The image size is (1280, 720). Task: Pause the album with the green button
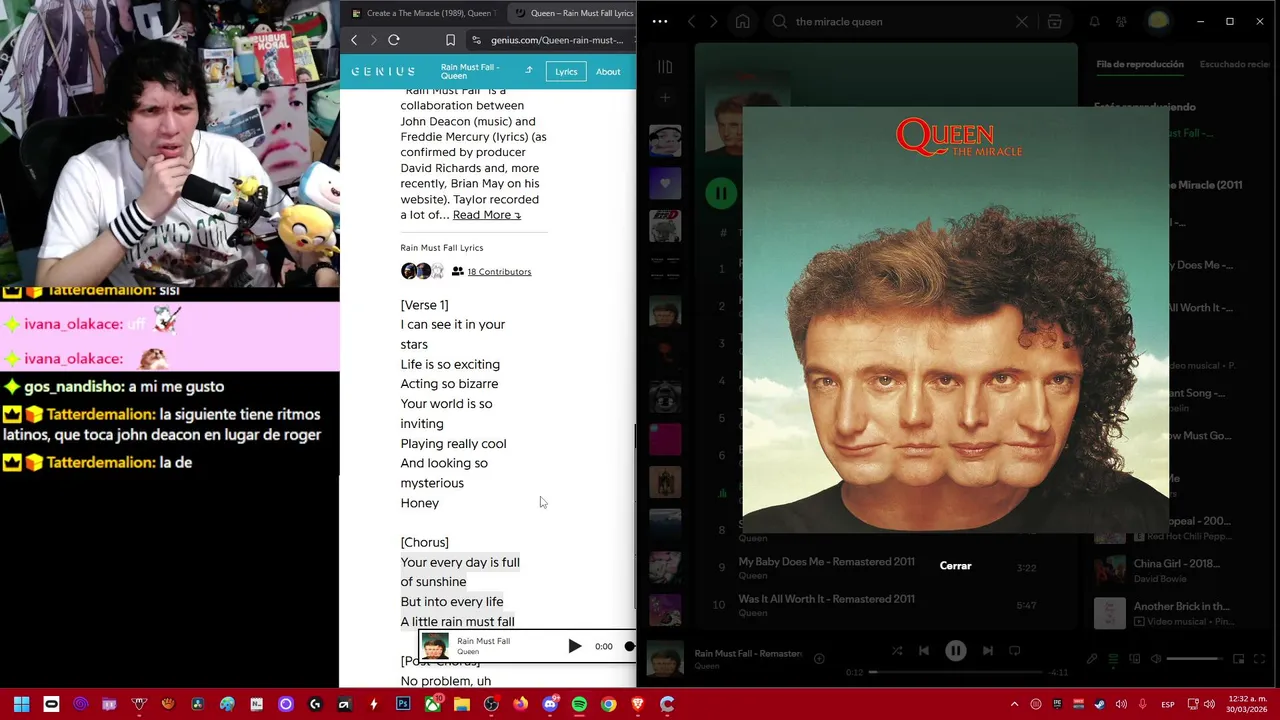pos(720,193)
